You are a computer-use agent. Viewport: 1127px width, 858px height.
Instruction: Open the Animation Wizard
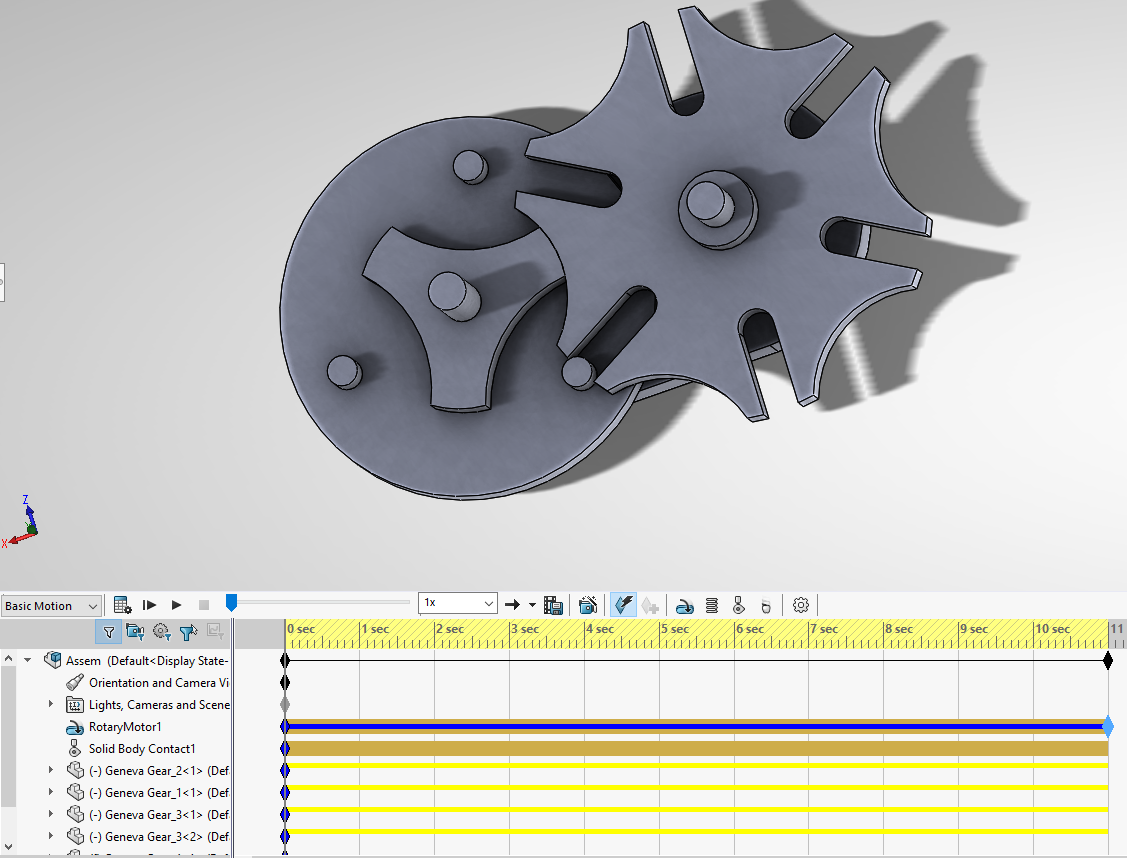[x=588, y=605]
